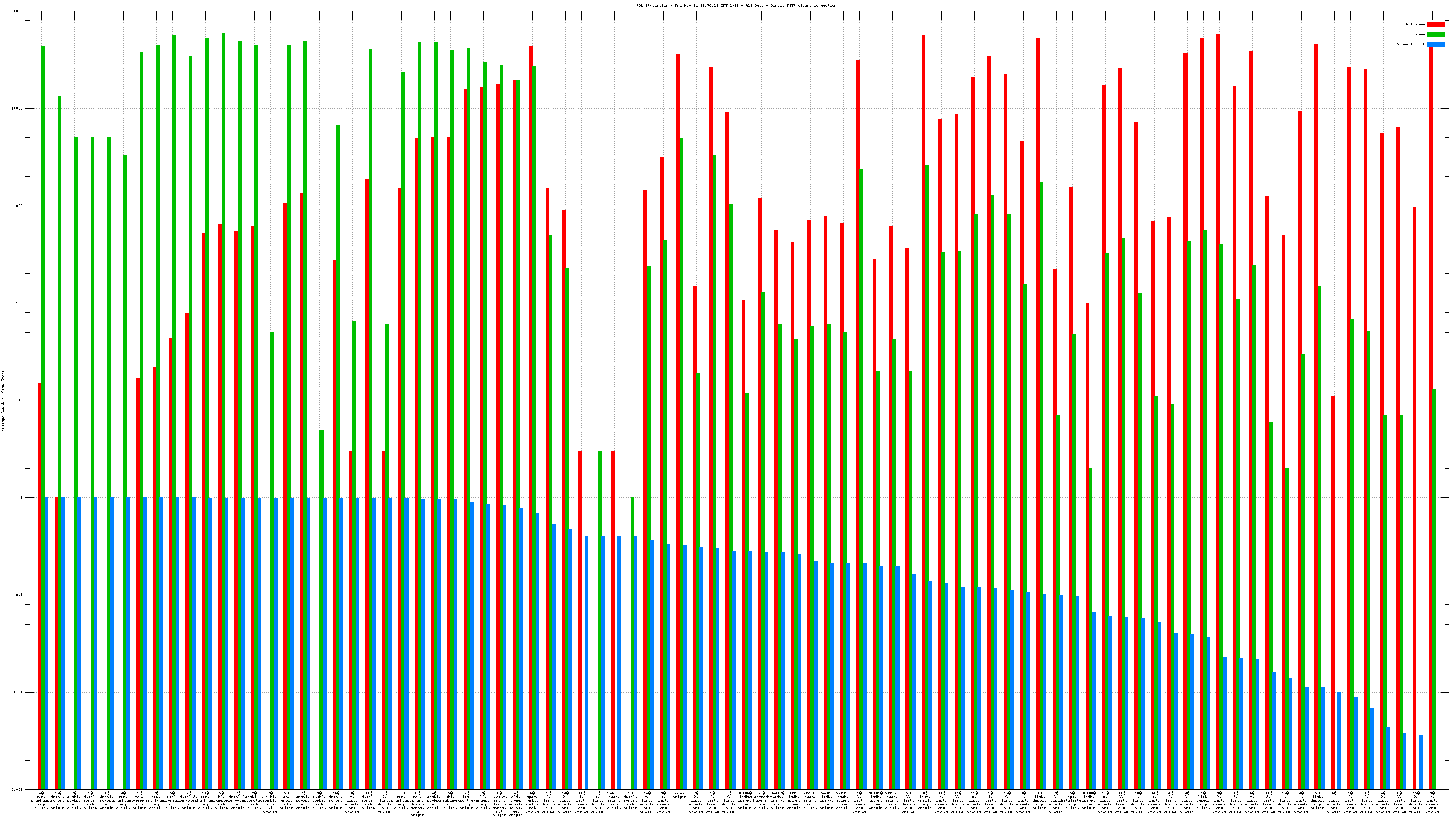
Task: Click the 10000 y-axis tick label
Action: tap(17, 109)
